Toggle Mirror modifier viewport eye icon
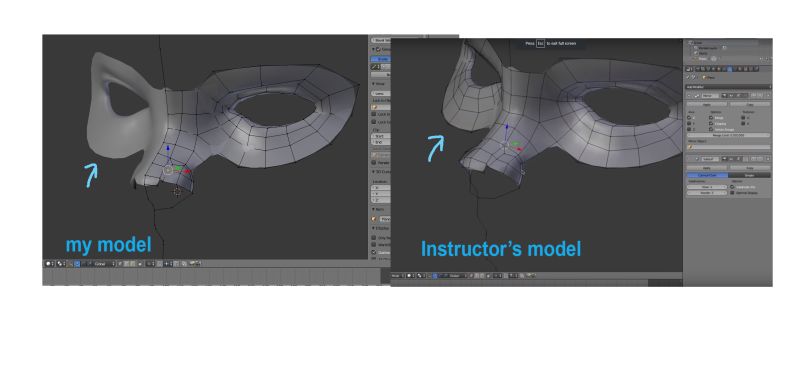This screenshot has height=372, width=800. [731, 96]
